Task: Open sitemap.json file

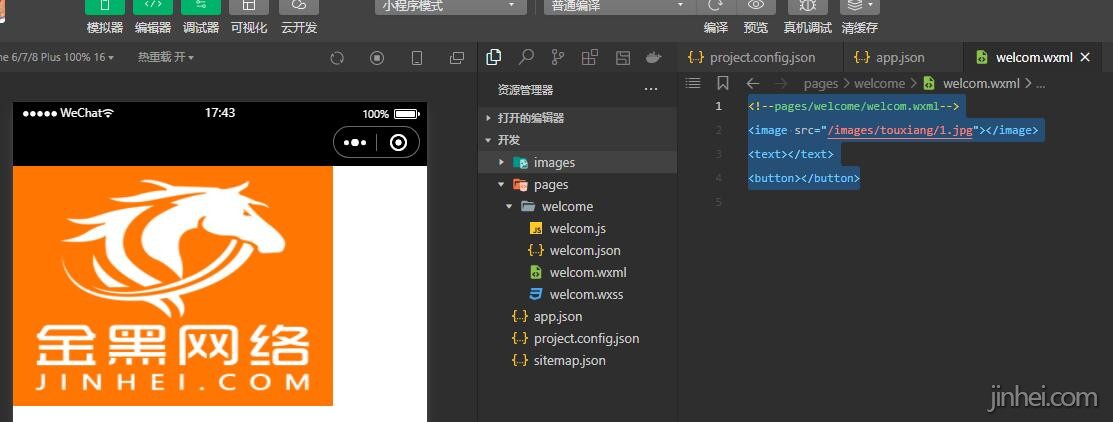Action: (x=578, y=360)
